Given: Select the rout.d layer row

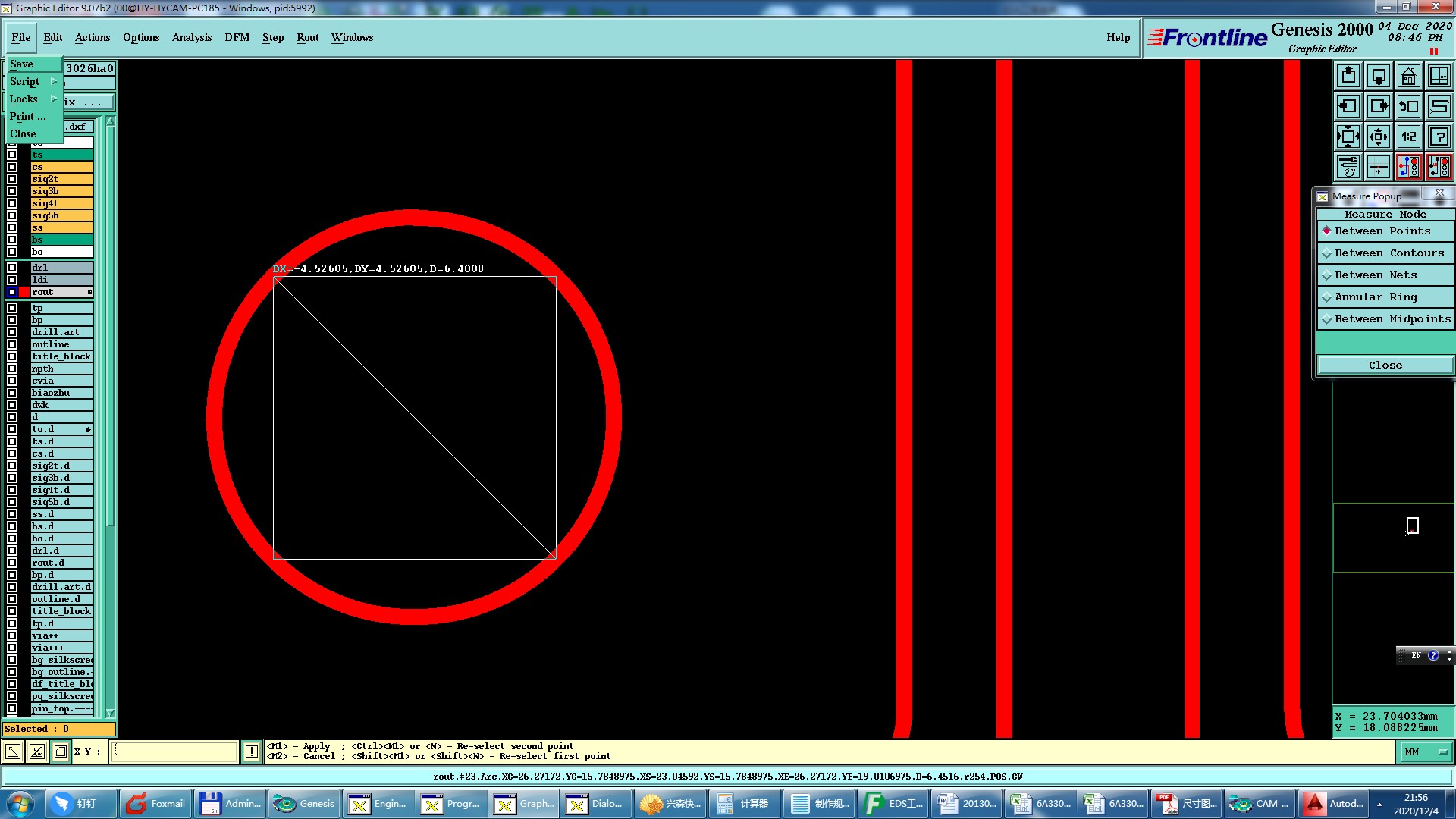Looking at the screenshot, I should 61,563.
